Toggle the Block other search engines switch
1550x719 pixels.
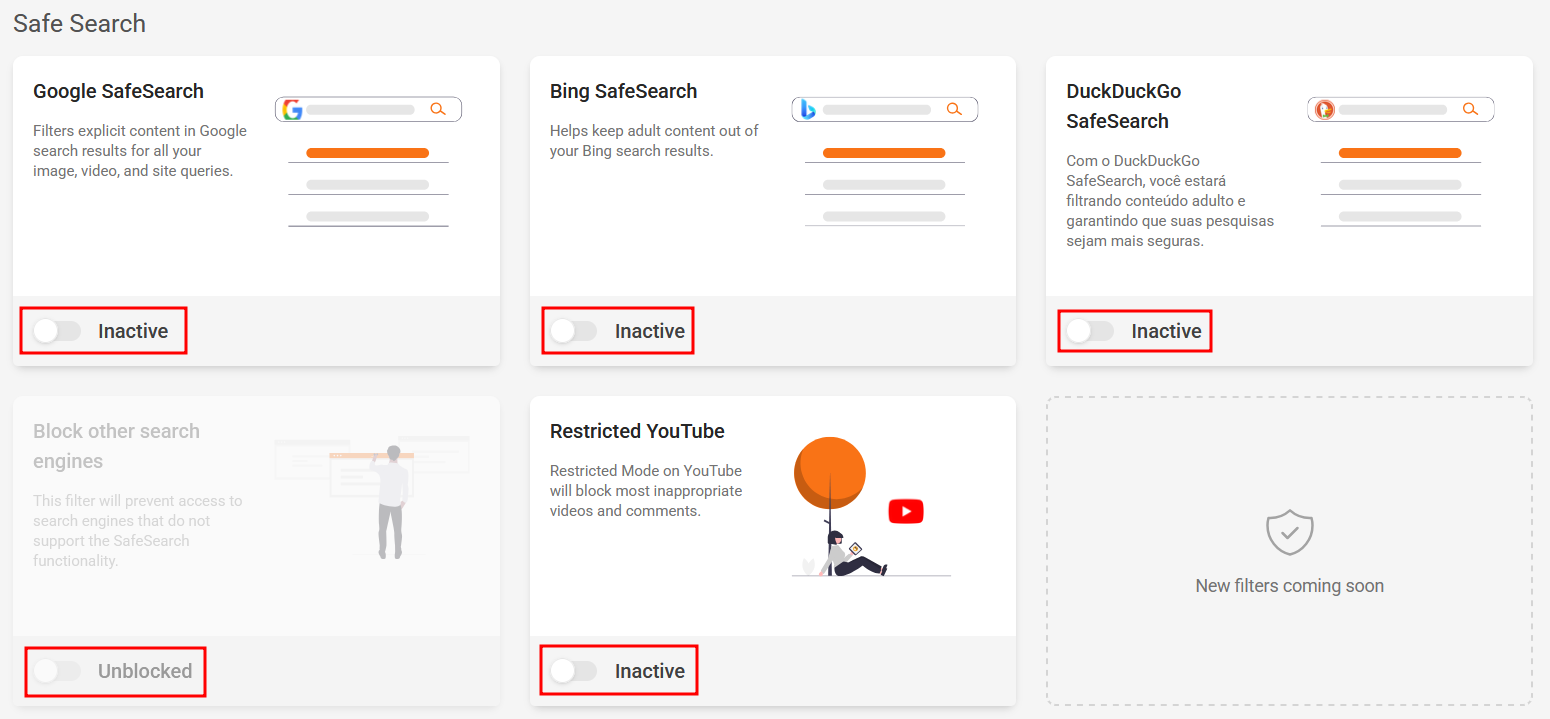pyautogui.click(x=57, y=671)
